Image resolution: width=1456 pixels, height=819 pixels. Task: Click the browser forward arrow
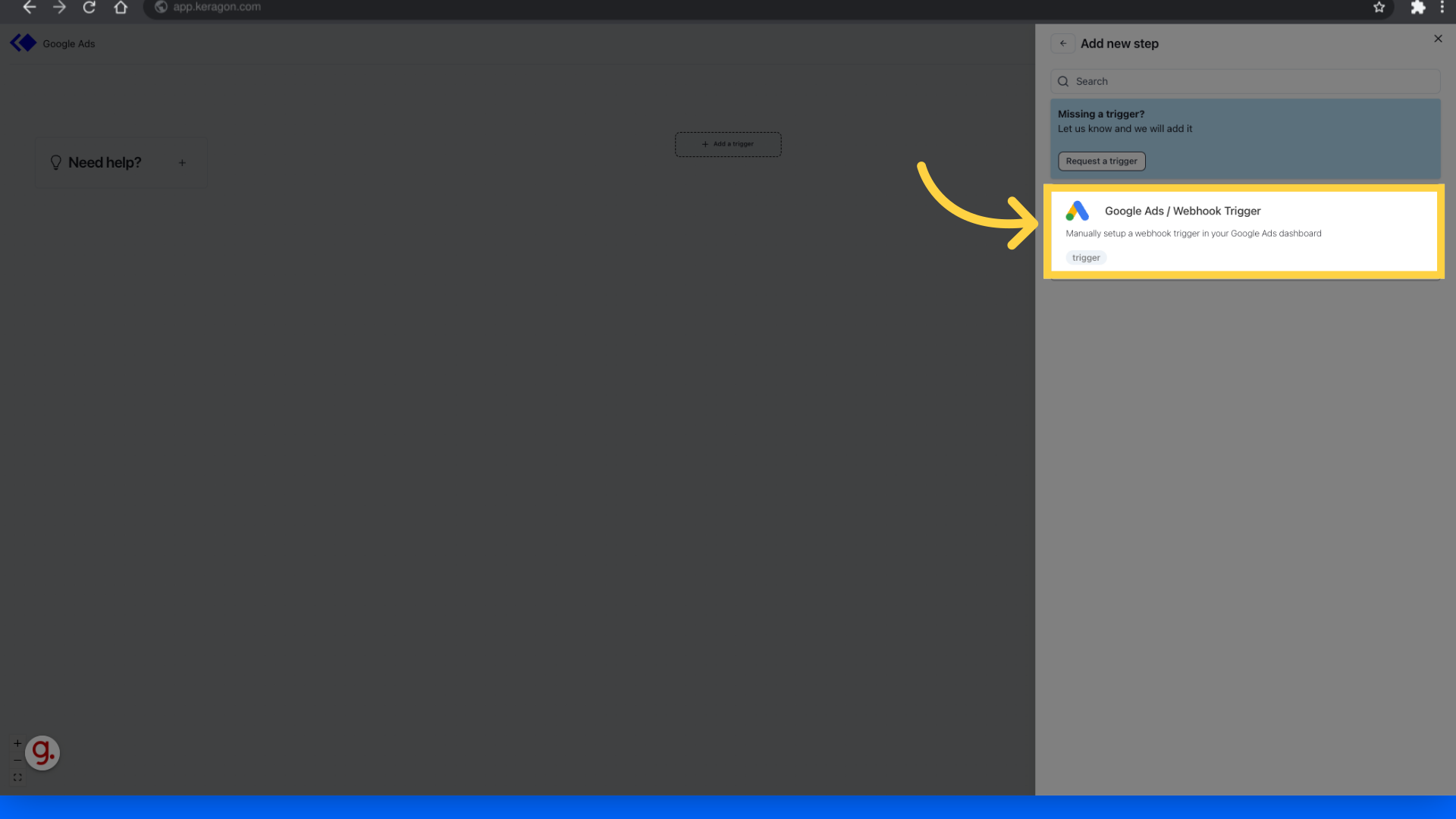[x=59, y=8]
